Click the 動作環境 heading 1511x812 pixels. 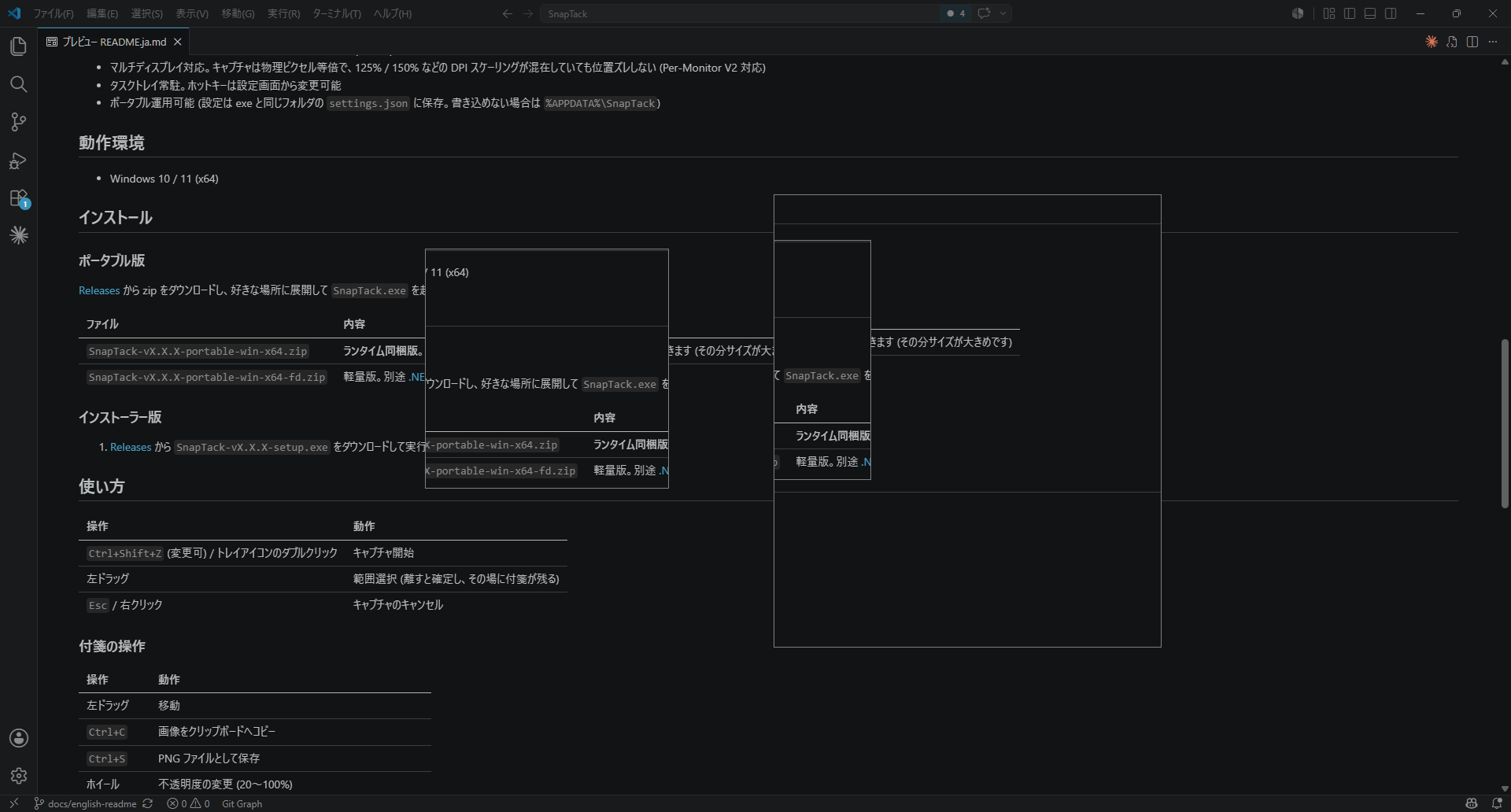(x=112, y=142)
